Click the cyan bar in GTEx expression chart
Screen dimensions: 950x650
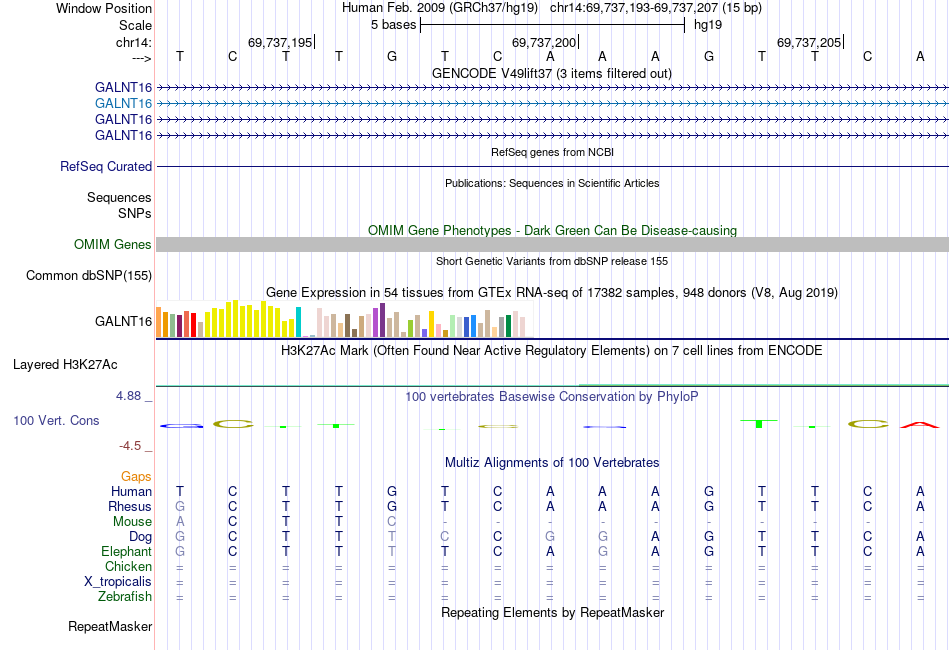[298, 322]
